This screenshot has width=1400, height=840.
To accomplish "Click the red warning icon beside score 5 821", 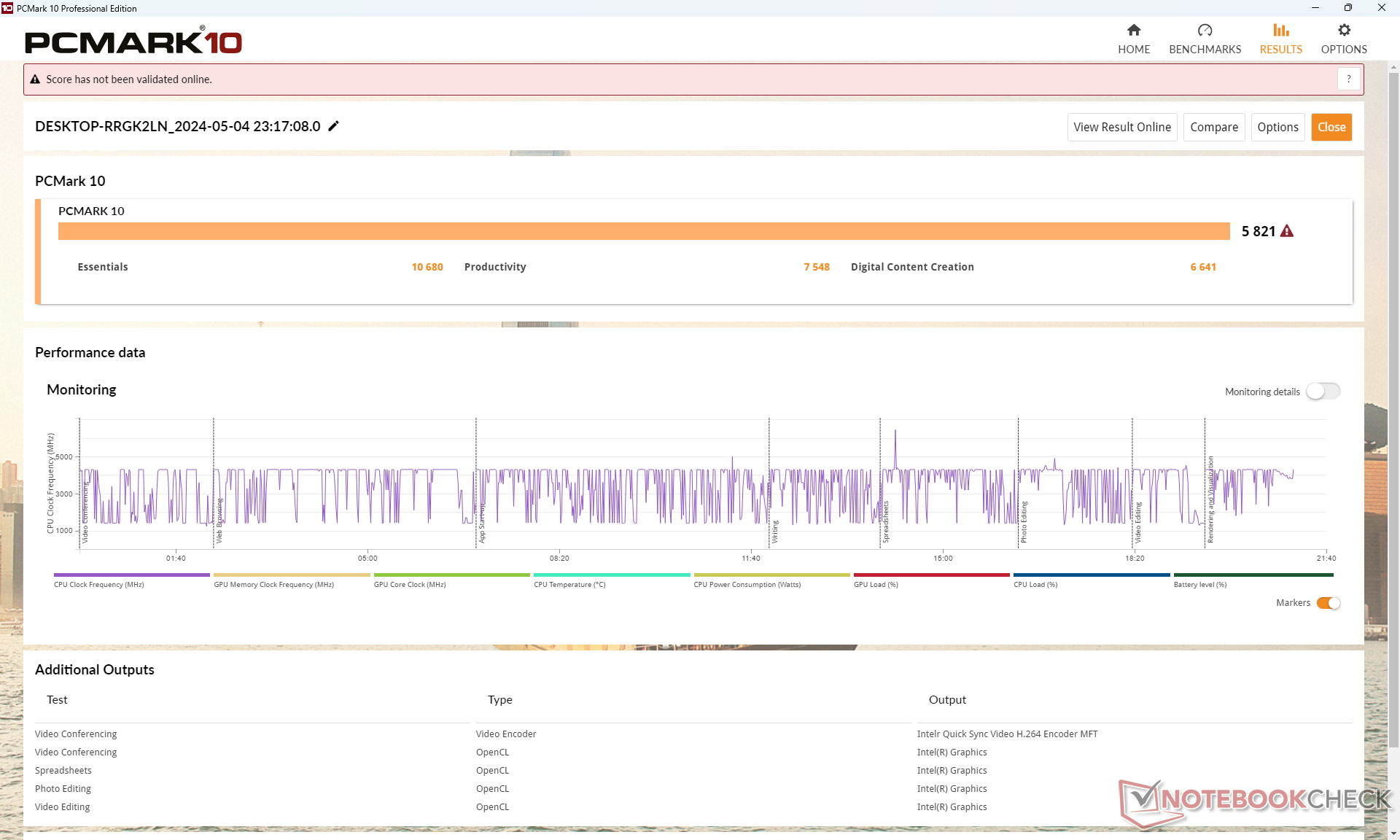I will [x=1287, y=231].
